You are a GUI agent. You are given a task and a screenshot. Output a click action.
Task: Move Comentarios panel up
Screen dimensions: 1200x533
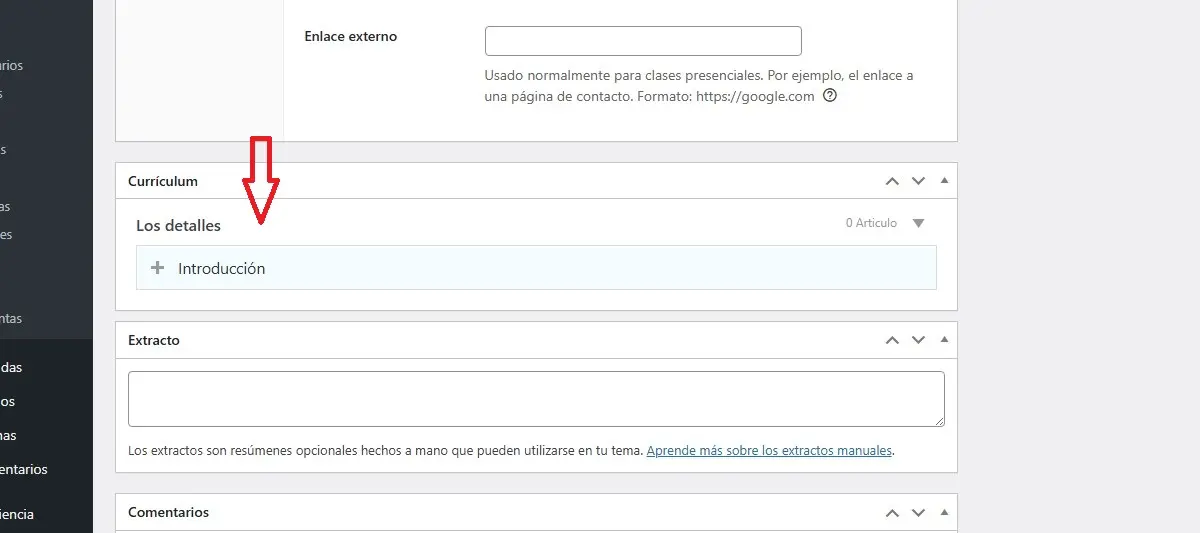(x=892, y=512)
